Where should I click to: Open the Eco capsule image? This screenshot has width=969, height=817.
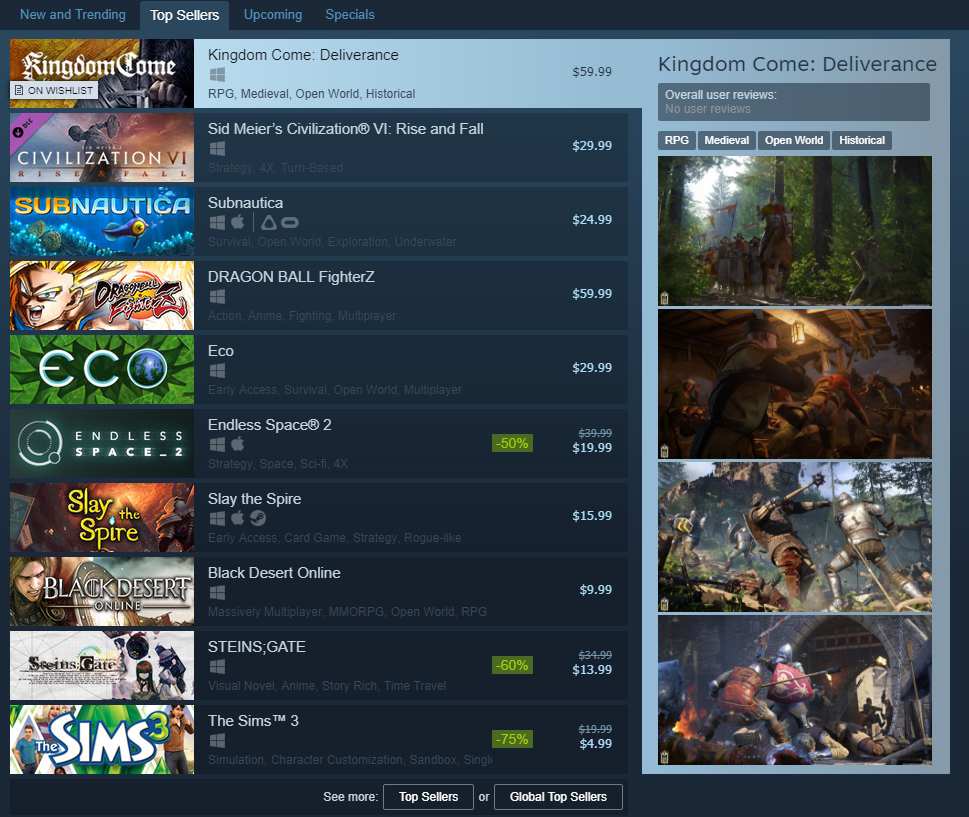(102, 370)
